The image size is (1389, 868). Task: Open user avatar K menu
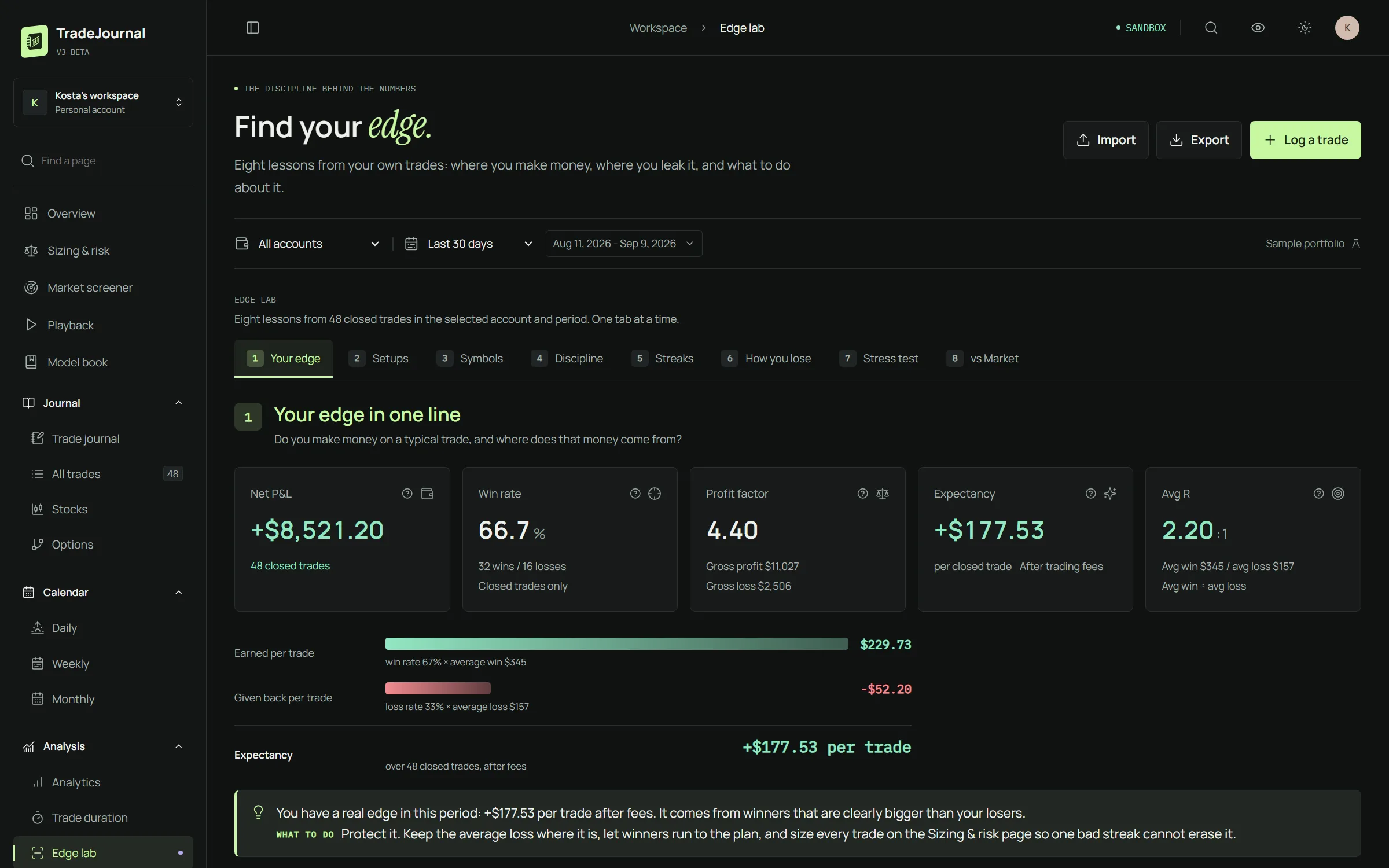point(1347,28)
